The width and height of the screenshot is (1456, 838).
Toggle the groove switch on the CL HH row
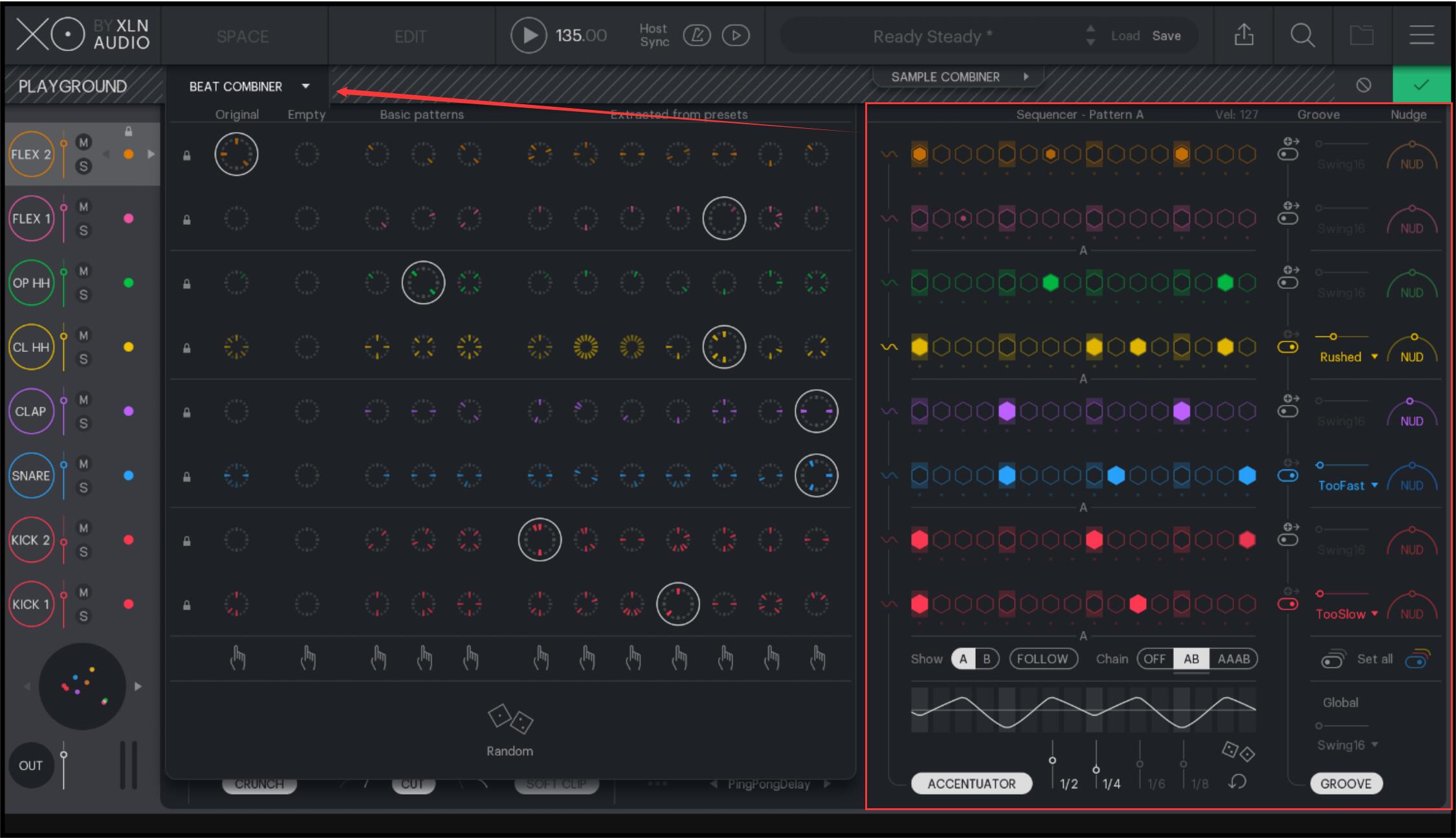click(1288, 347)
